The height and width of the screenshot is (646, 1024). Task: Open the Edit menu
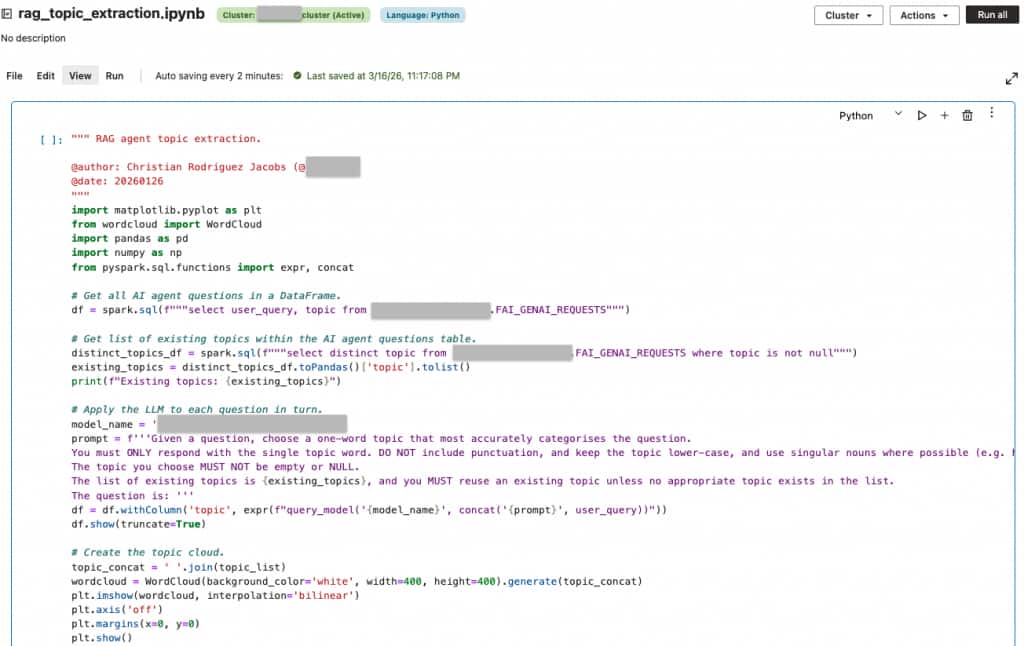tap(46, 75)
